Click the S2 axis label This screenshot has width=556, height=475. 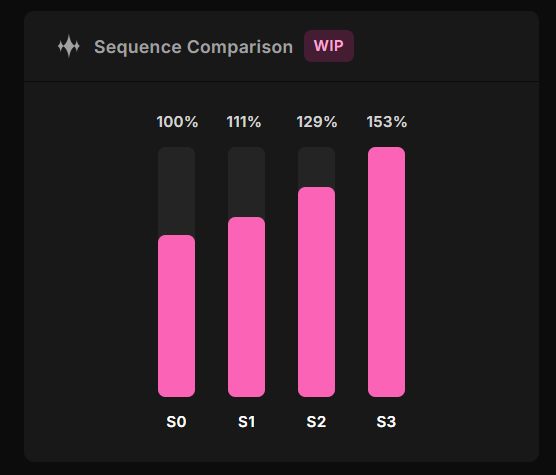coord(316,422)
